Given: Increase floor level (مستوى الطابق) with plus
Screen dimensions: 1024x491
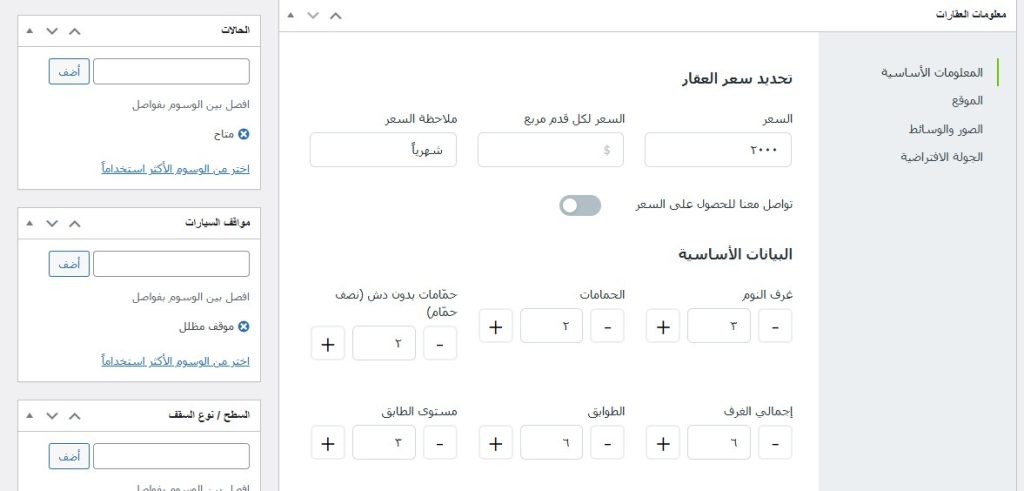Looking at the screenshot, I should pos(327,442).
